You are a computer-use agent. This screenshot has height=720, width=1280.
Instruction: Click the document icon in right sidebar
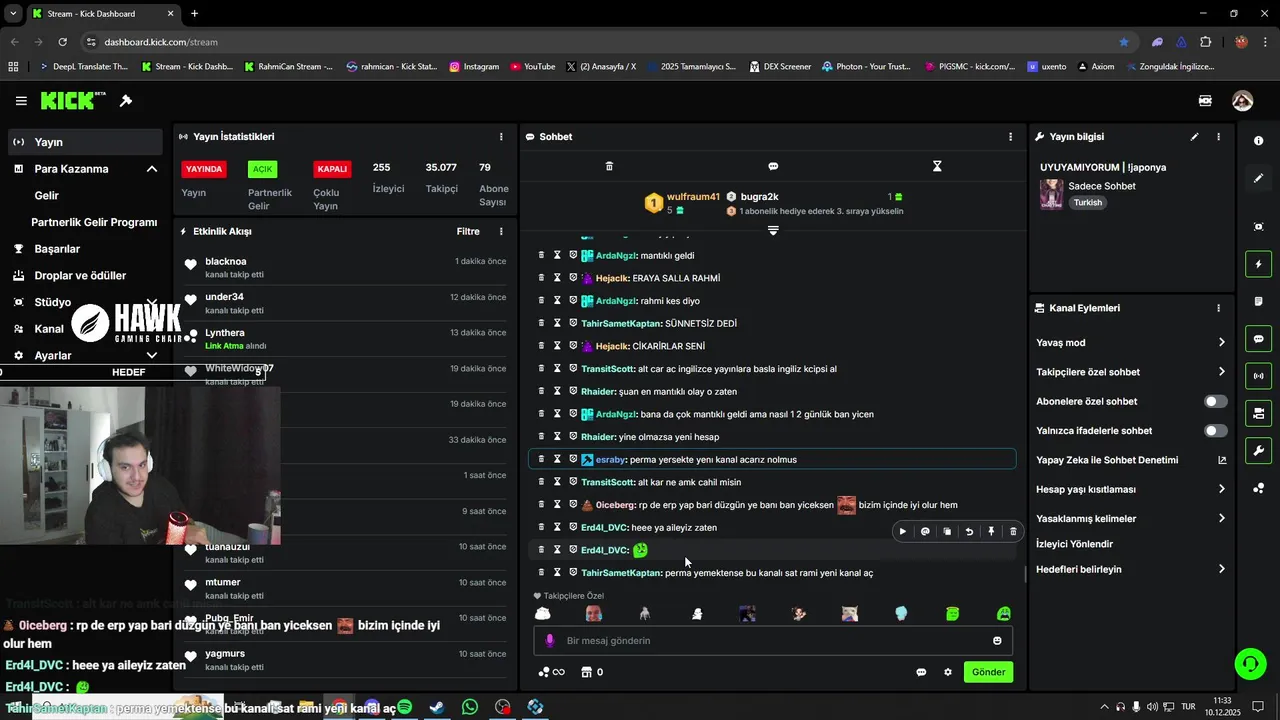tap(1258, 301)
